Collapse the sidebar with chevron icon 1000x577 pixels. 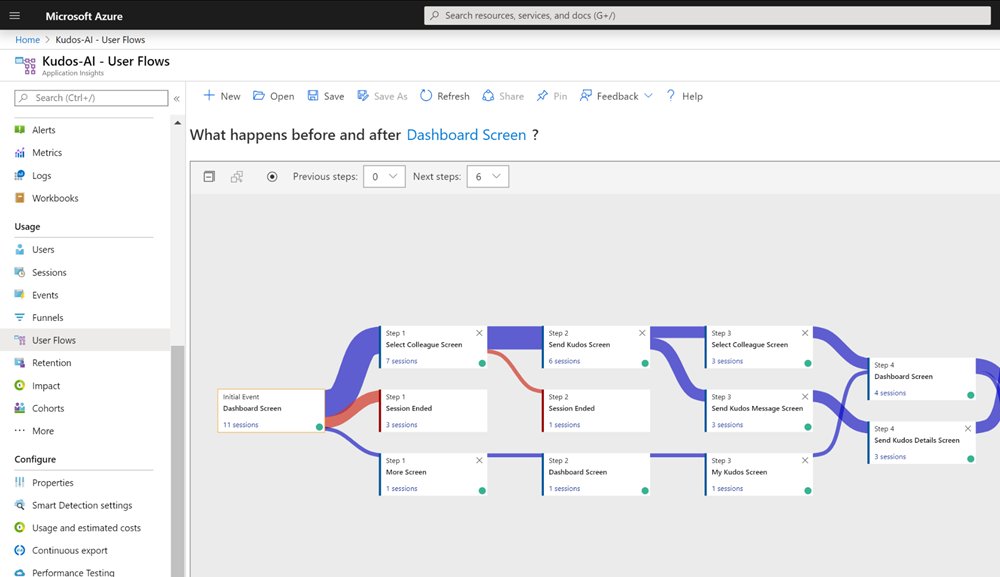pyautogui.click(x=177, y=98)
